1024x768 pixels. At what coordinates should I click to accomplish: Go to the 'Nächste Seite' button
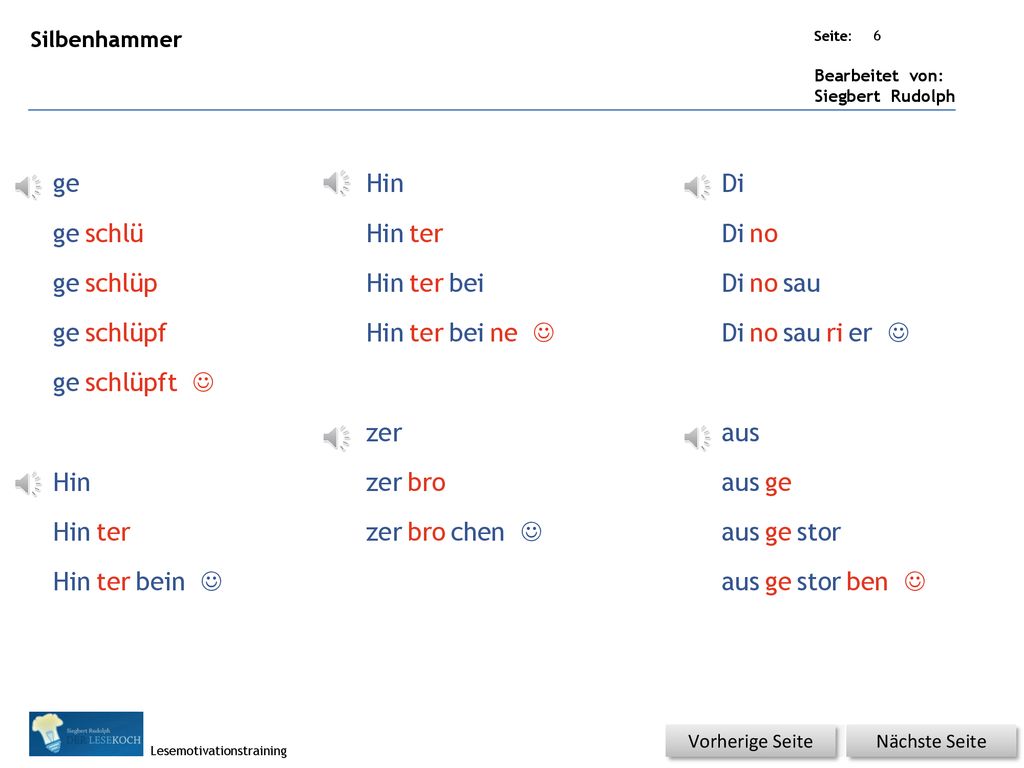(931, 742)
